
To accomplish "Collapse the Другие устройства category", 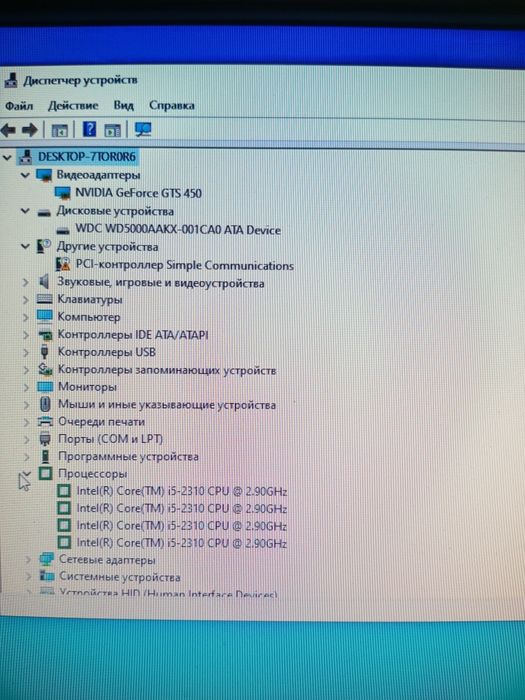I will tap(25, 246).
